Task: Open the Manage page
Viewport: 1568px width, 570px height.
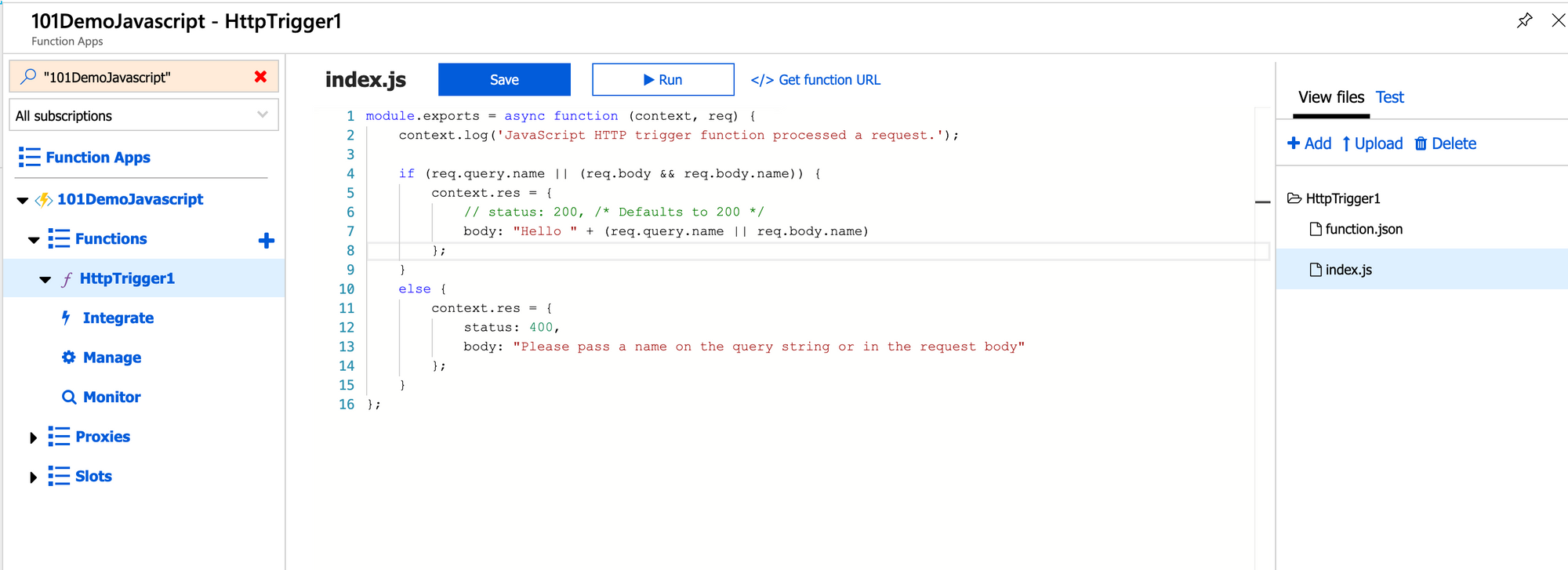Action: point(112,358)
